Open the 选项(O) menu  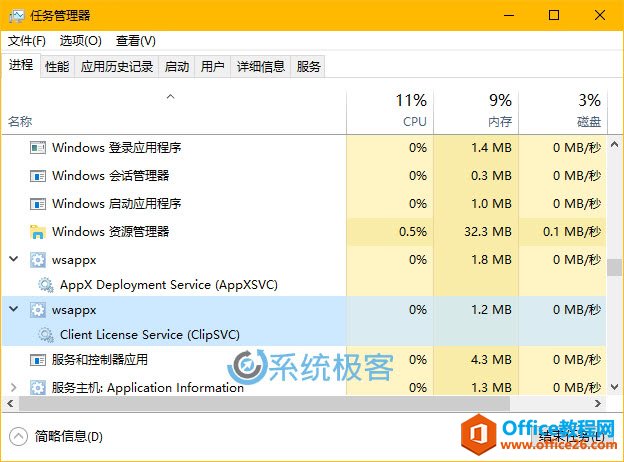click(x=80, y=41)
